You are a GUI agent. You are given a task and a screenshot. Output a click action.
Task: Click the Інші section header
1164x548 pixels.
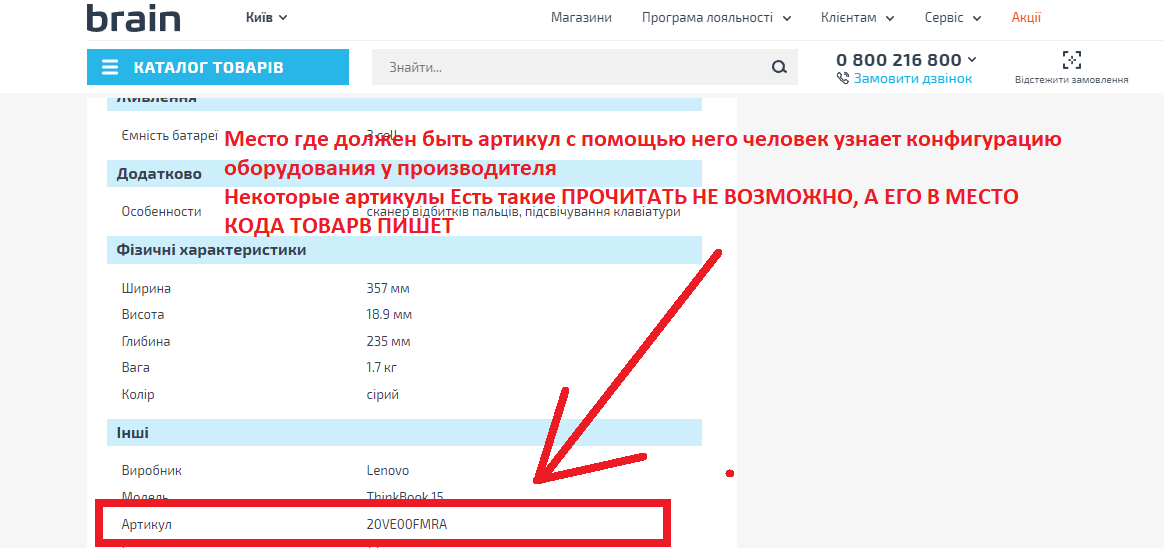[405, 432]
